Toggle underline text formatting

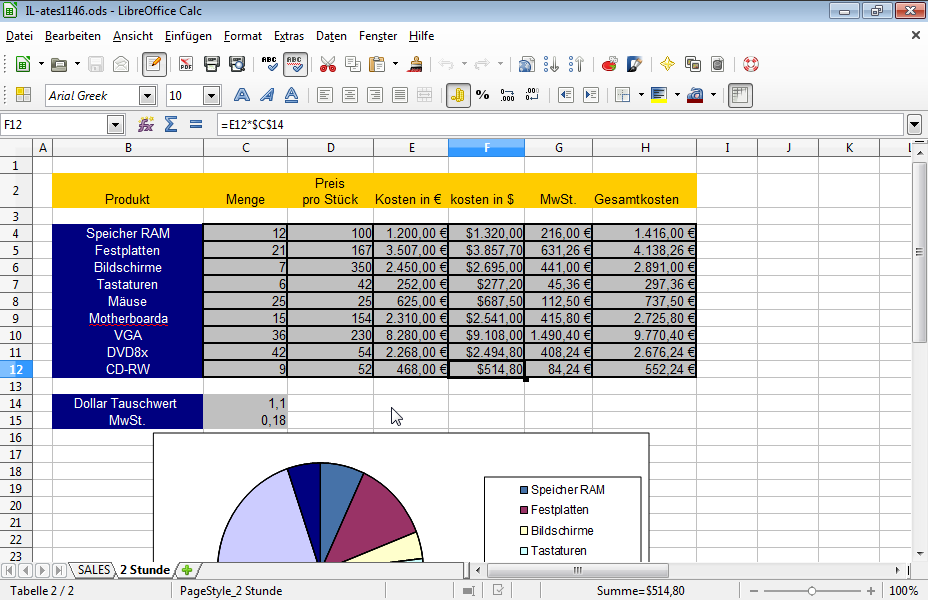click(291, 95)
